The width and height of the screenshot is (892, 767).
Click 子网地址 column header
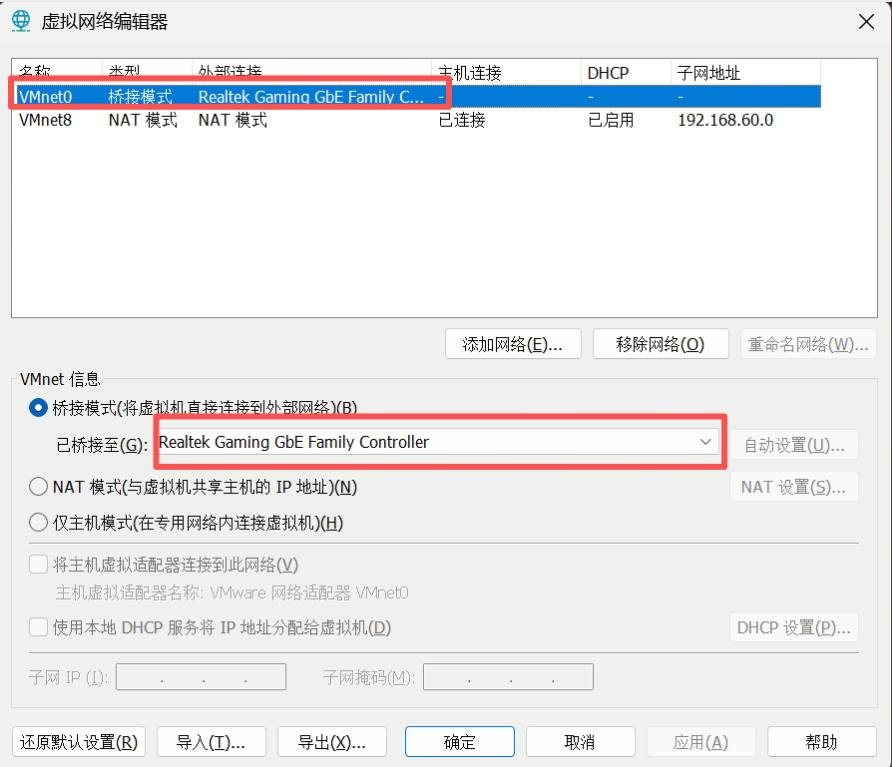745,73
